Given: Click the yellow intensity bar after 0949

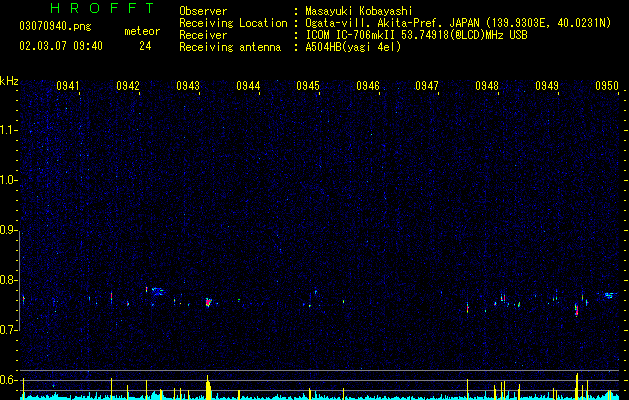Looking at the screenshot, I should pyautogui.click(x=577, y=386).
